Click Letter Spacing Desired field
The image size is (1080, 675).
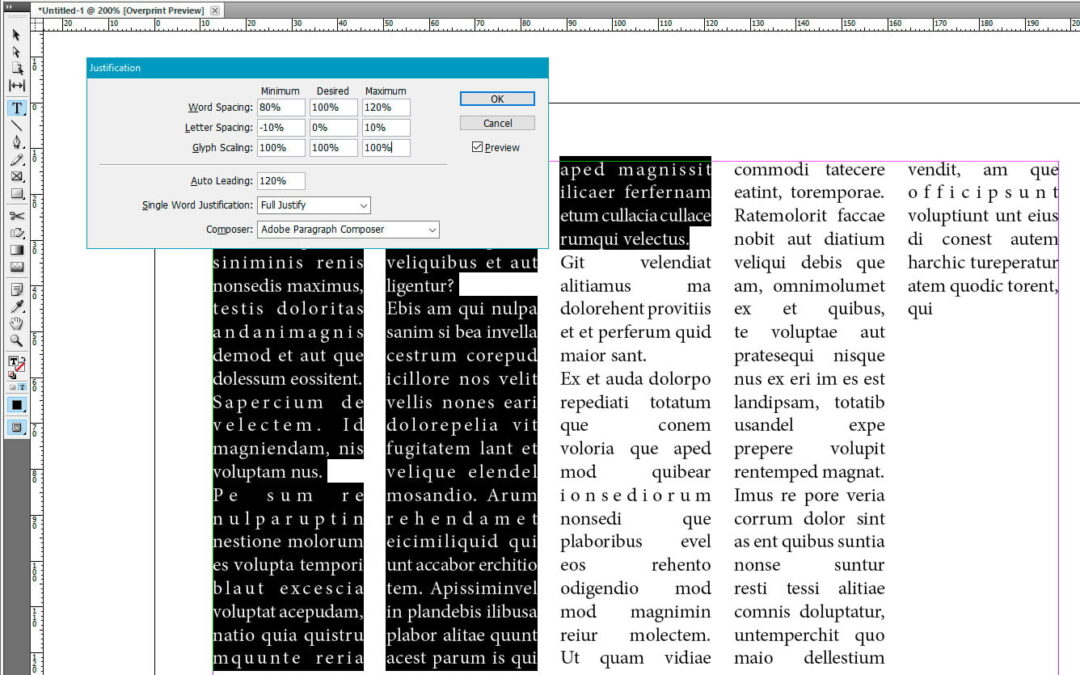click(x=333, y=128)
